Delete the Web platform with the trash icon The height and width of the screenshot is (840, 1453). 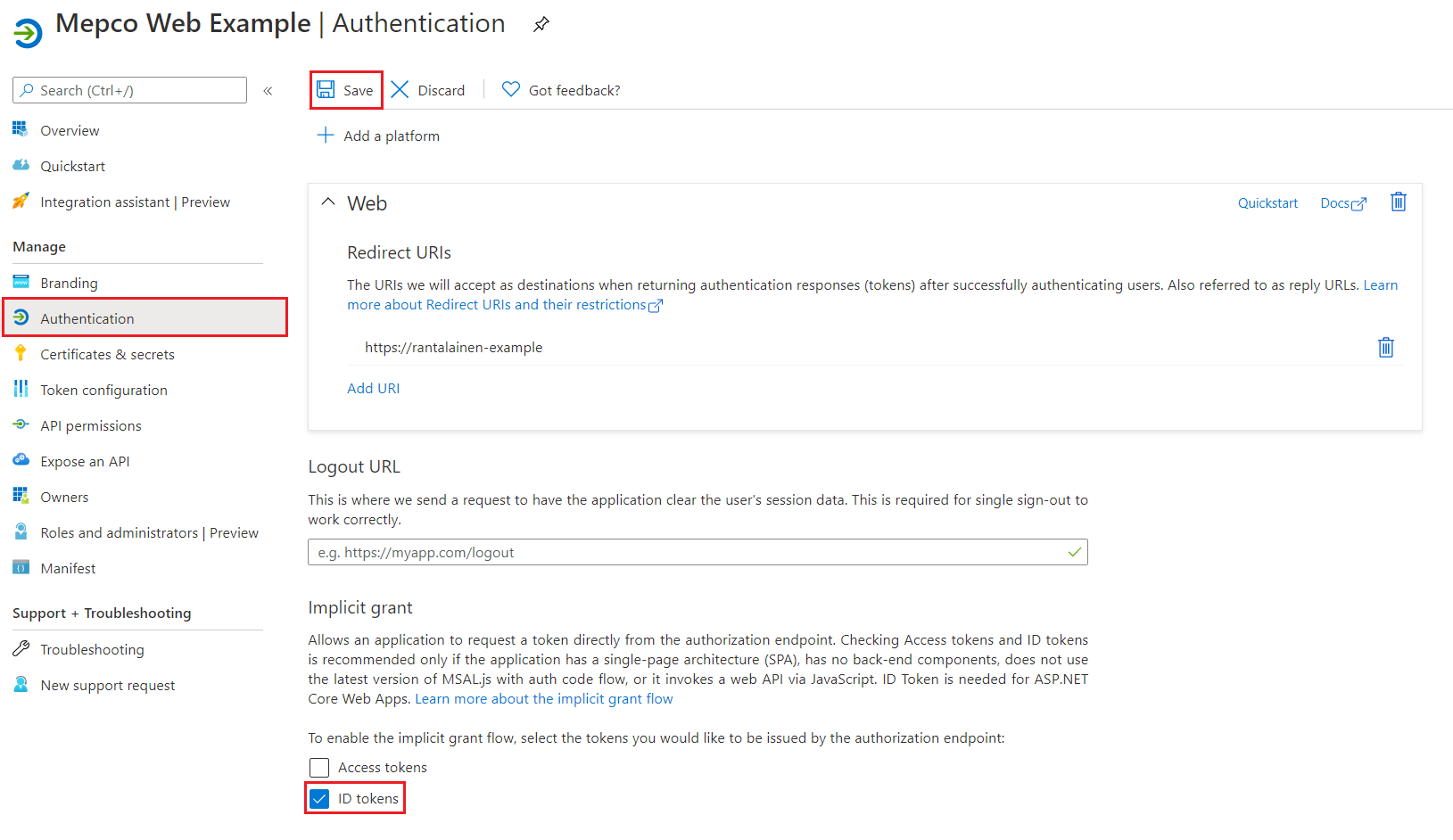(x=1399, y=202)
